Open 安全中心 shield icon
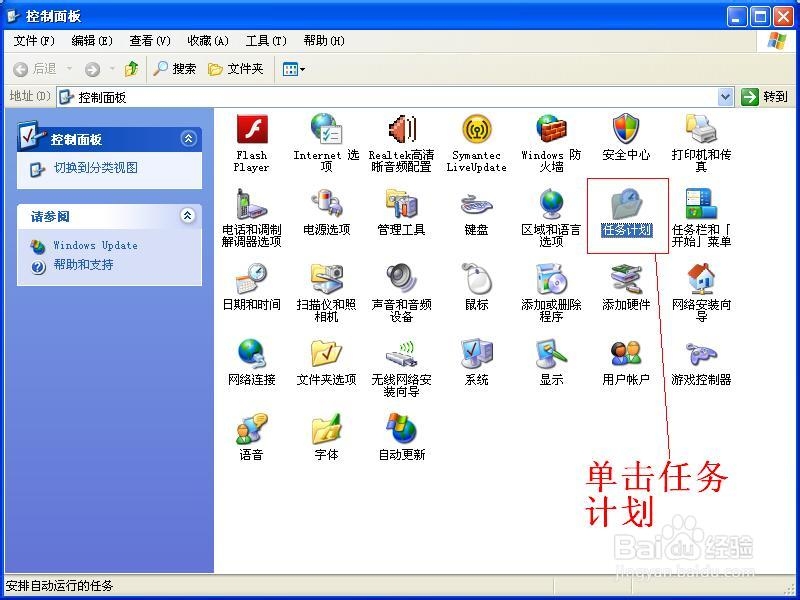 click(x=626, y=130)
